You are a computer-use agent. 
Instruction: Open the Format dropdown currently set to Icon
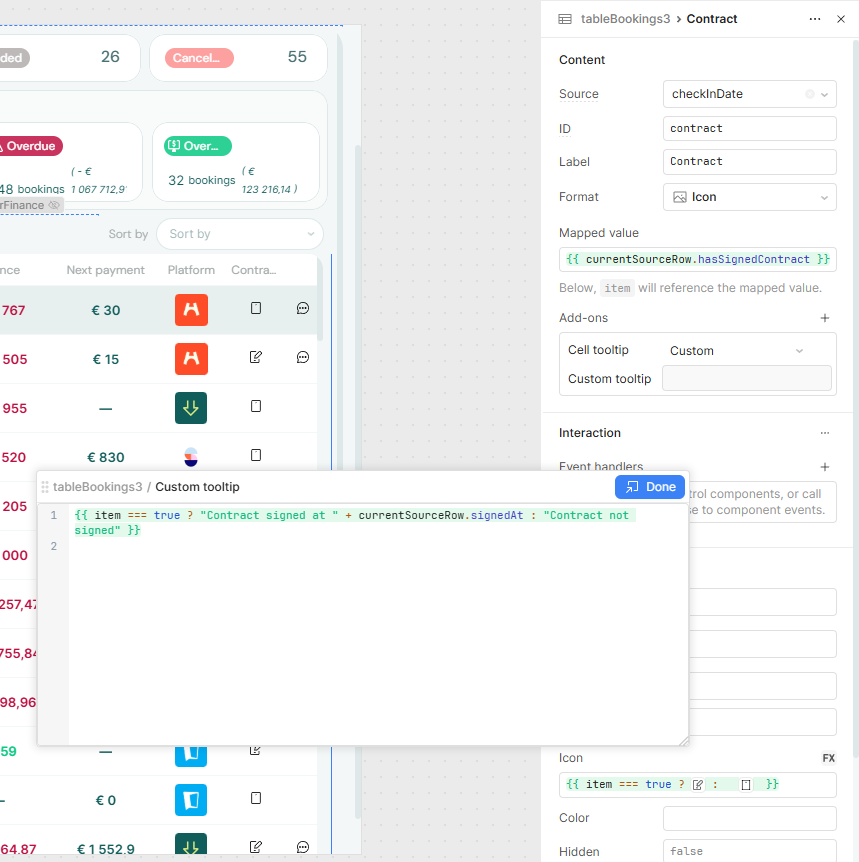tap(749, 197)
